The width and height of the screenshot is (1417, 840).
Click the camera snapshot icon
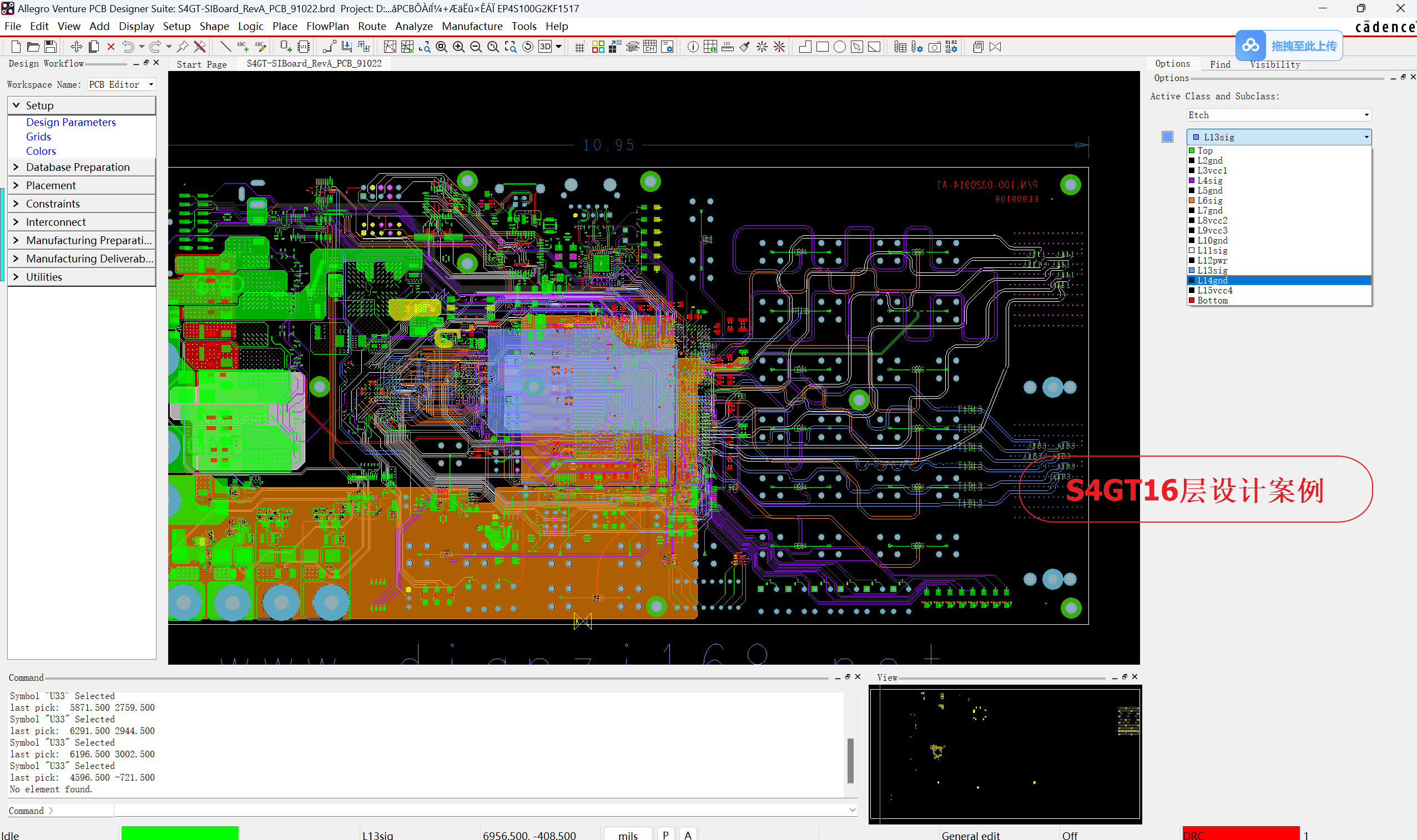coord(935,47)
